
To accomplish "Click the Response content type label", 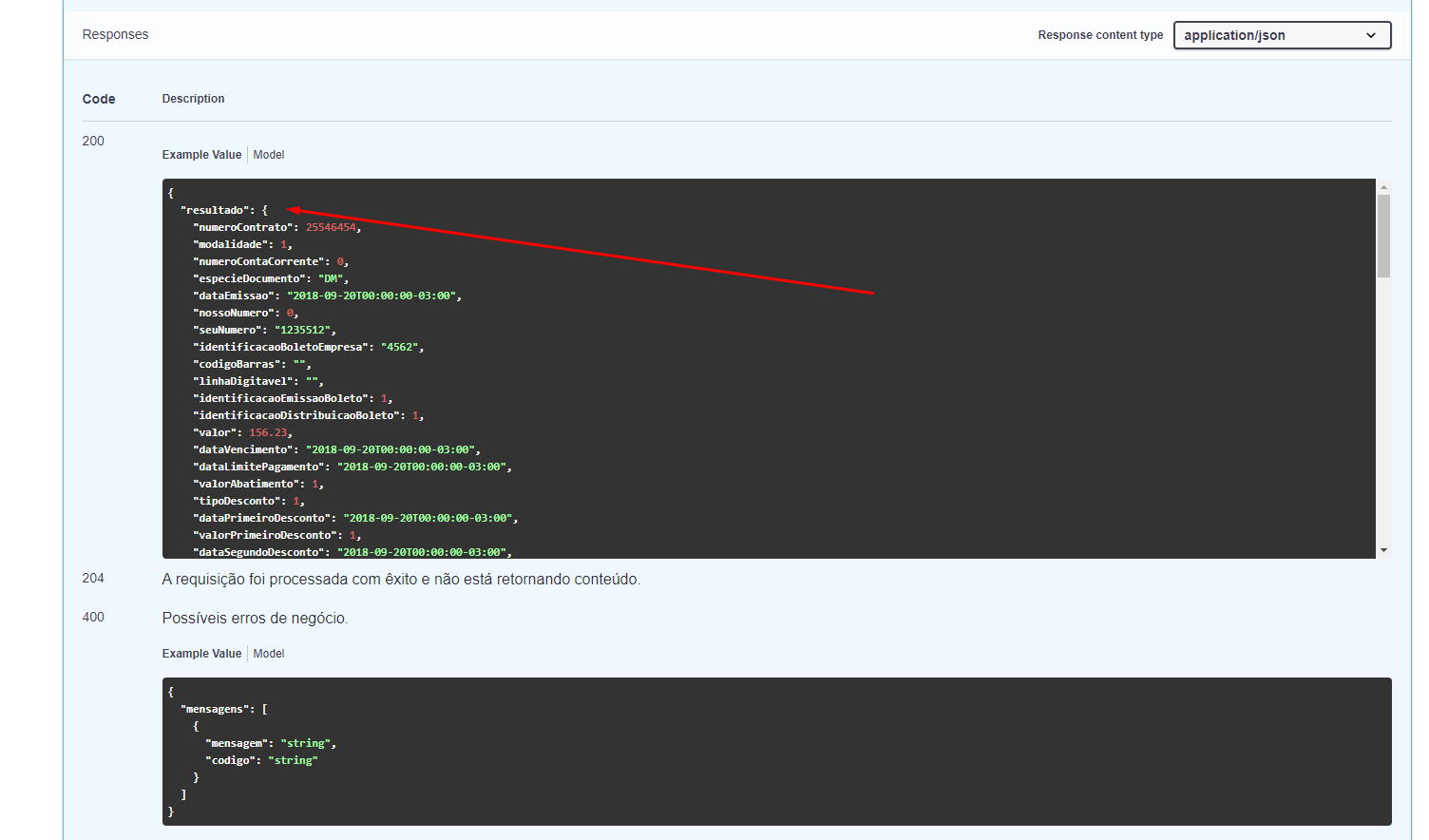I will [1100, 35].
